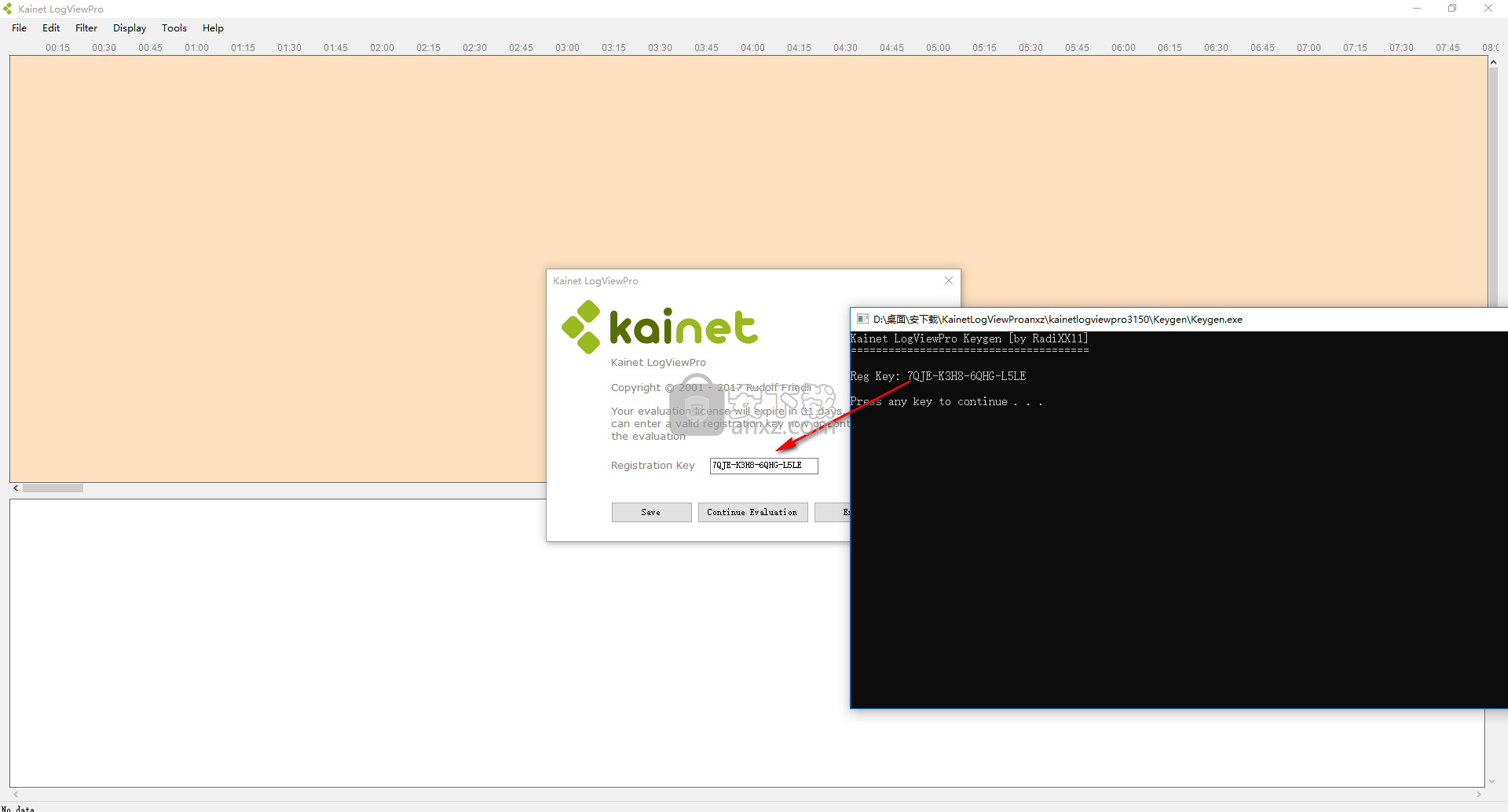Click the Keygen console window icon
The height and width of the screenshot is (812, 1508).
(862, 319)
